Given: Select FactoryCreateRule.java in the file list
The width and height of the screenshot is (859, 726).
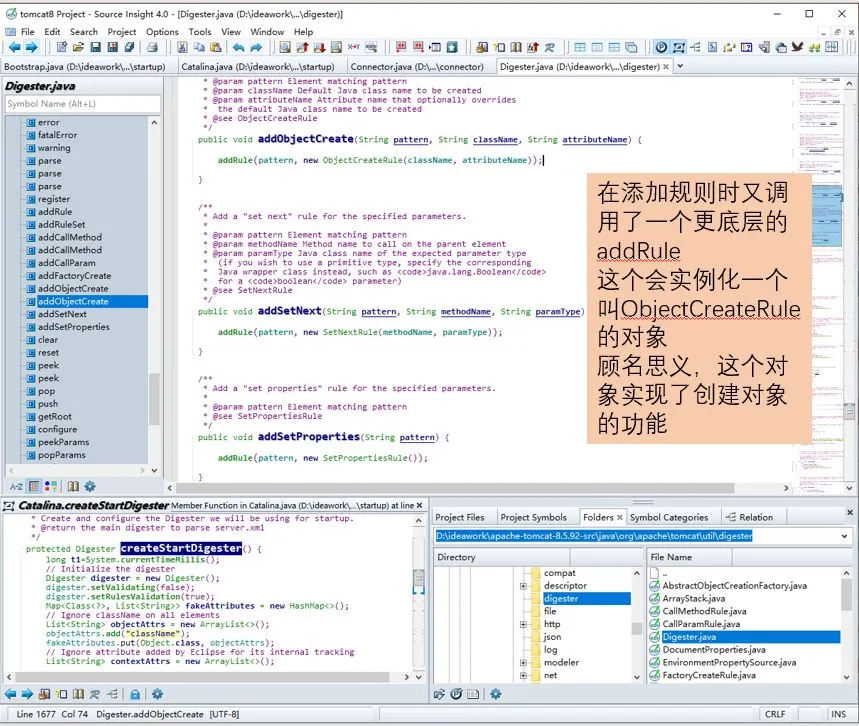Looking at the screenshot, I should (x=709, y=675).
